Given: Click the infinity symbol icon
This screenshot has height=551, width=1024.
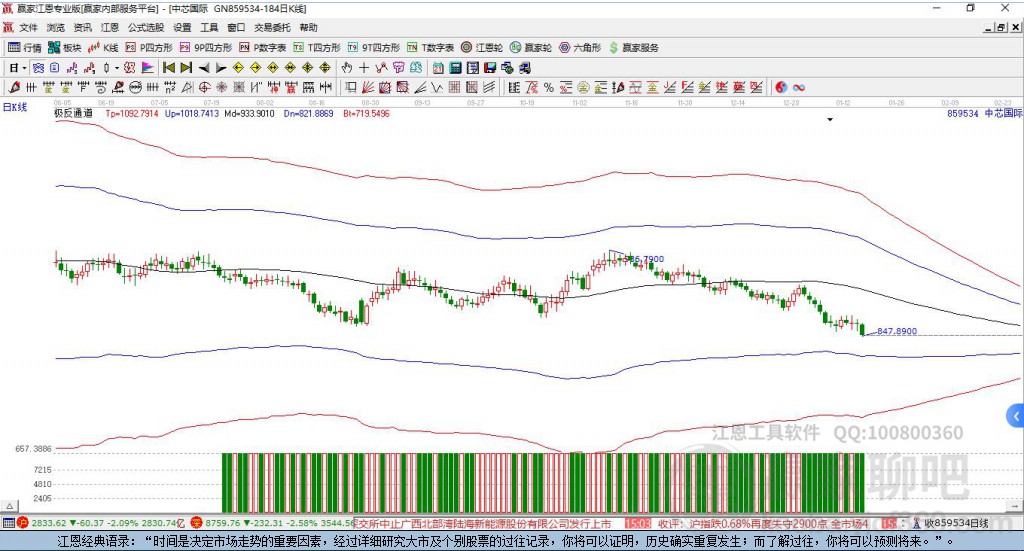Looking at the screenshot, I should (799, 88).
